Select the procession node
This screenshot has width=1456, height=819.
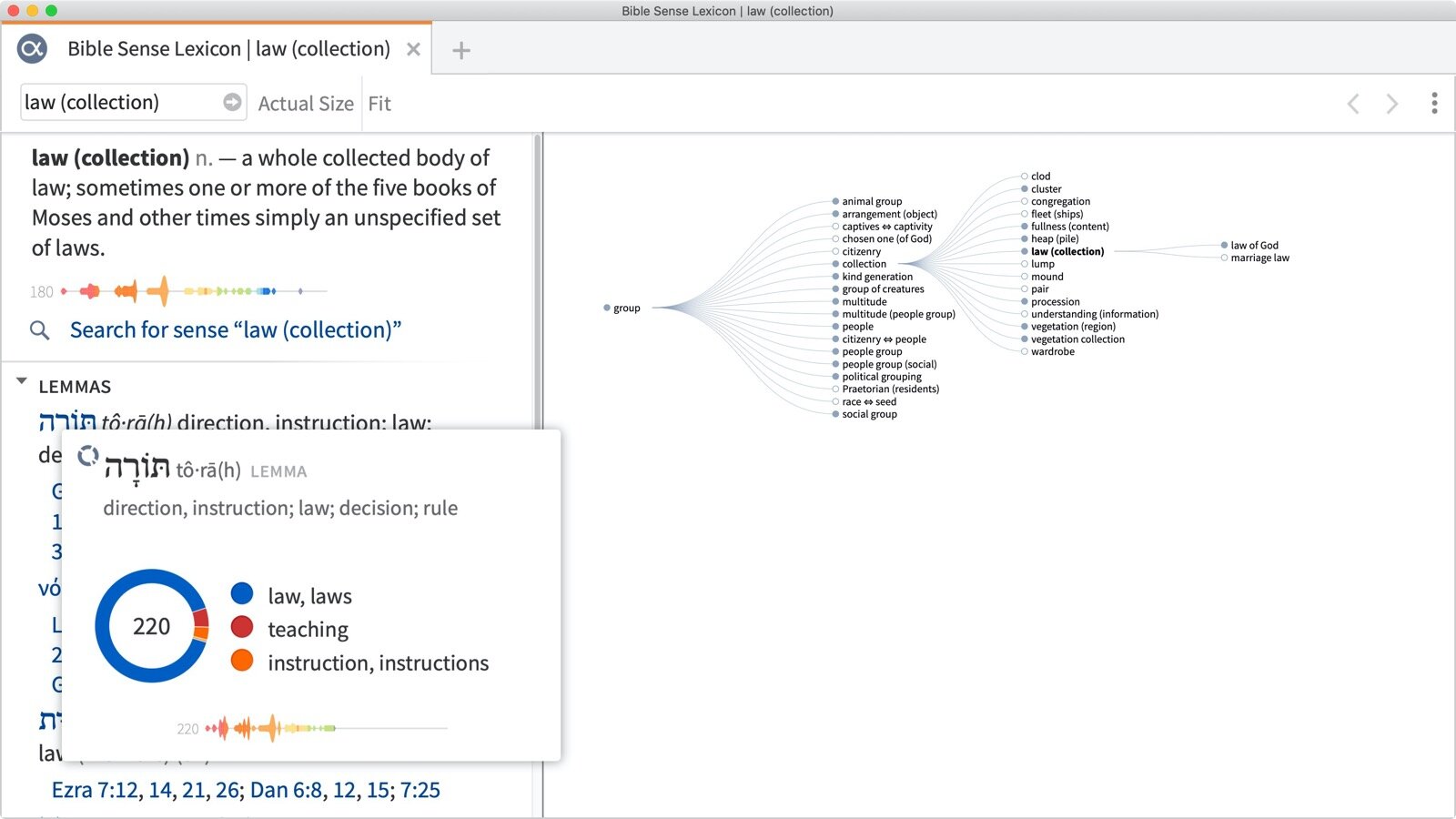pyautogui.click(x=1051, y=301)
